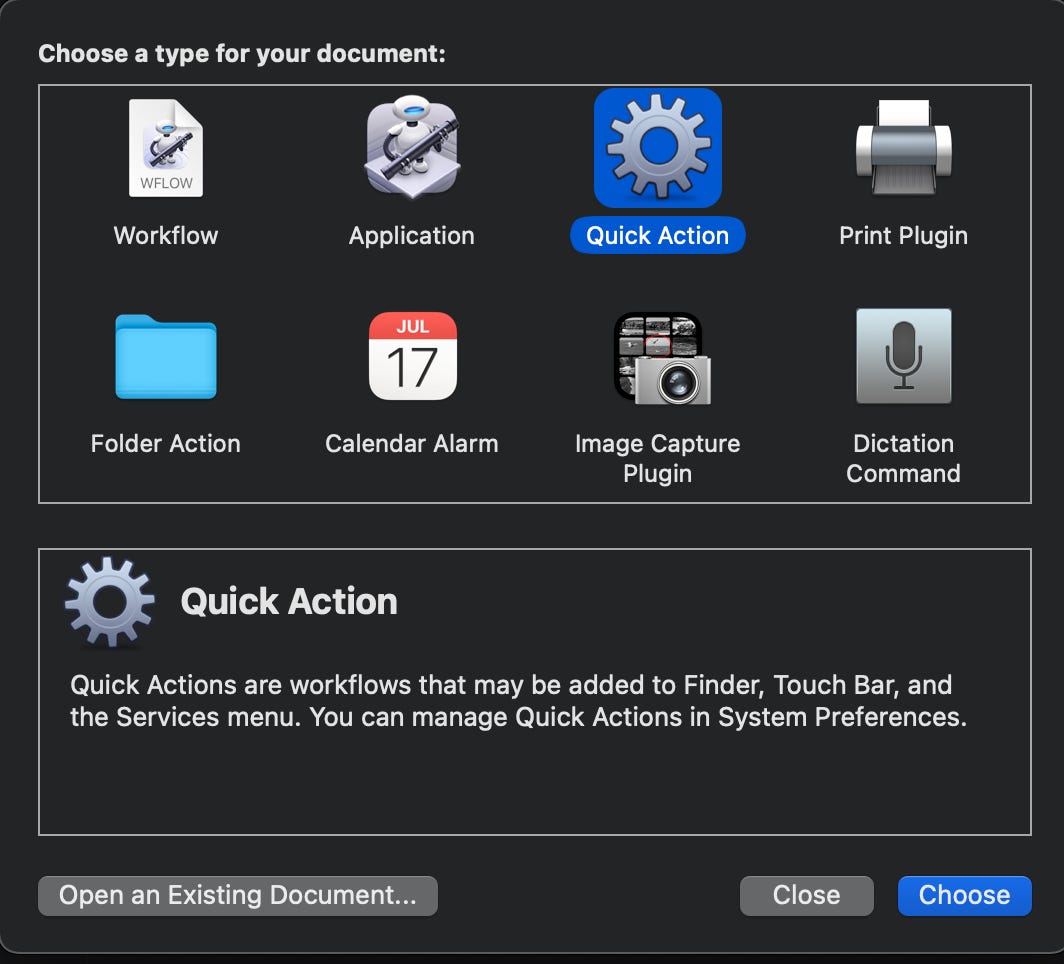Select the Application robot icon
Screen dimensions: 1064x964
tap(412, 147)
